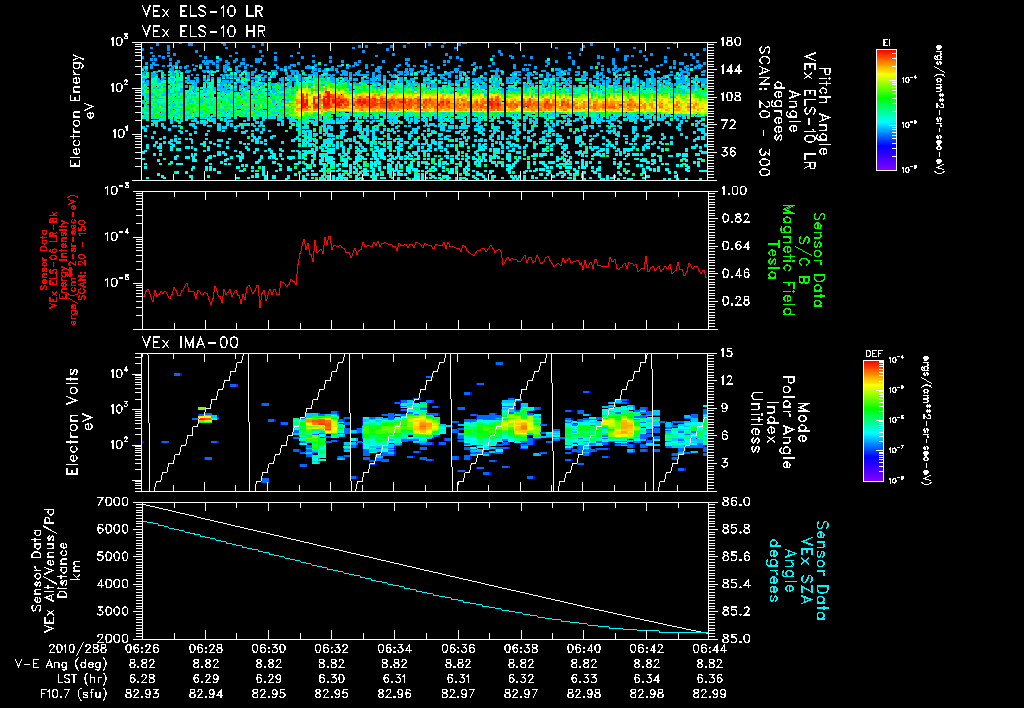Click altitude axis tick '3000'
The width and height of the screenshot is (1024, 708).
tap(112, 611)
